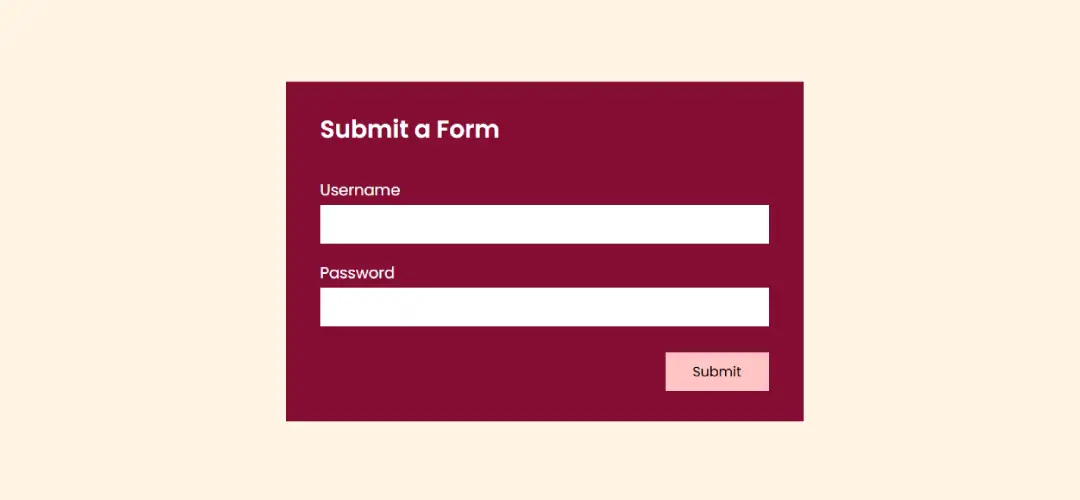Activate the second text field of the form
The height and width of the screenshot is (500, 1080).
[544, 306]
